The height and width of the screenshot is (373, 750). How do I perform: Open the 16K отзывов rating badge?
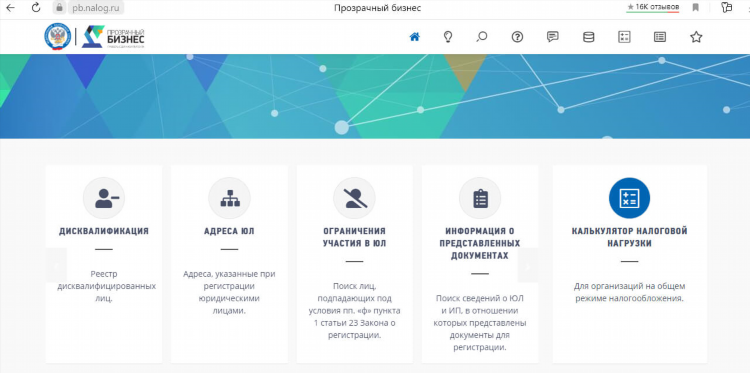(652, 7)
